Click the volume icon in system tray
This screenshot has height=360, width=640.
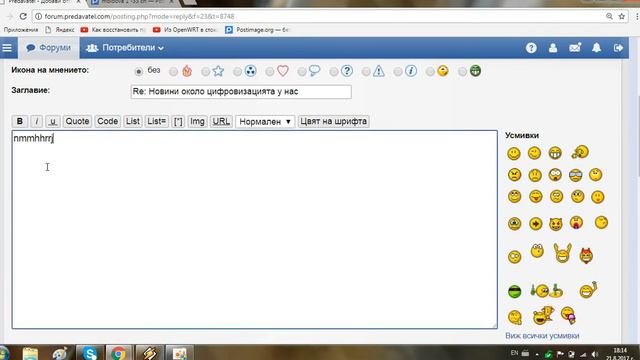(595, 354)
